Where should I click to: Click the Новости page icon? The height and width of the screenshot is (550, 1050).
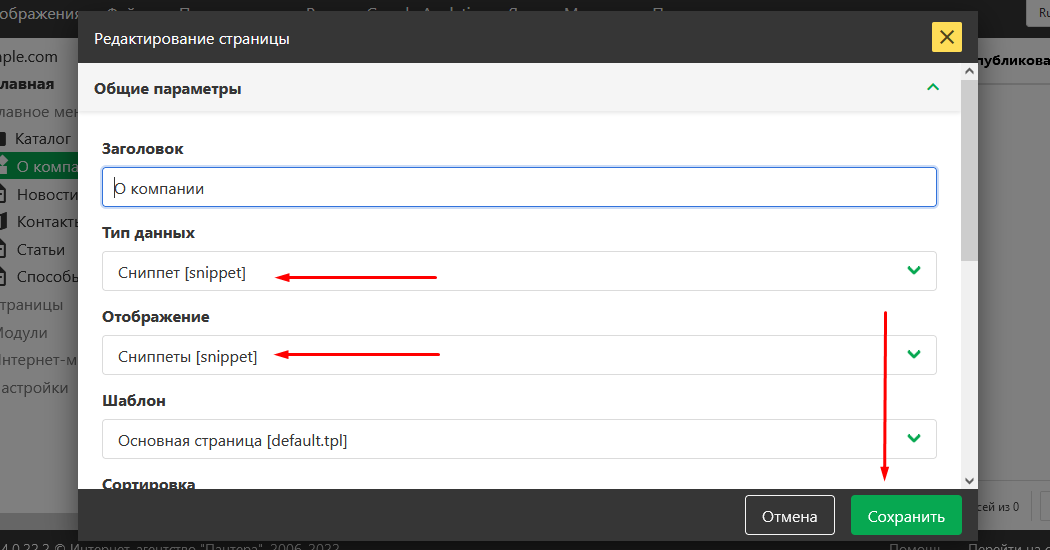click(5, 194)
